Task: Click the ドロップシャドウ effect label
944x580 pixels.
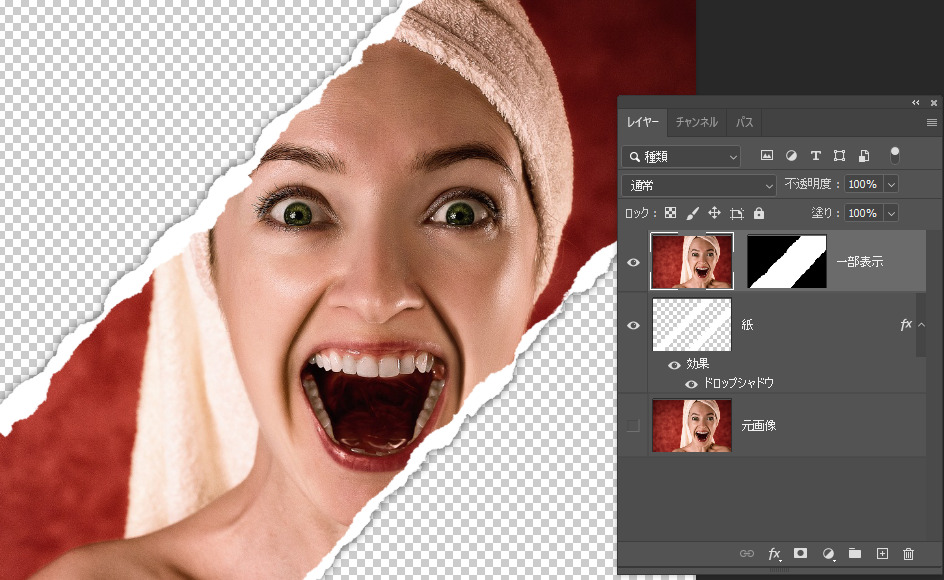Action: (x=738, y=383)
